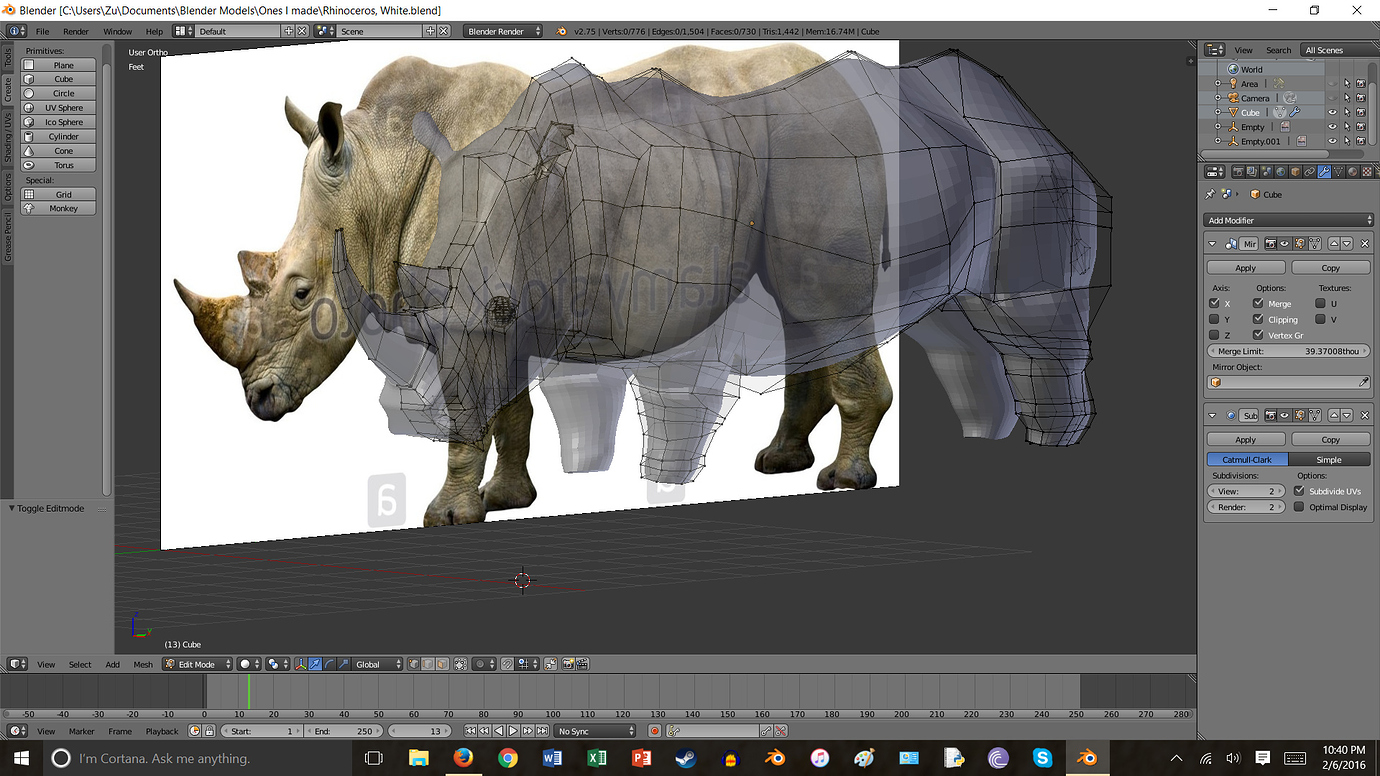Click the Merge Limit value field
Viewport: 1380px width, 776px height.
[1289, 351]
